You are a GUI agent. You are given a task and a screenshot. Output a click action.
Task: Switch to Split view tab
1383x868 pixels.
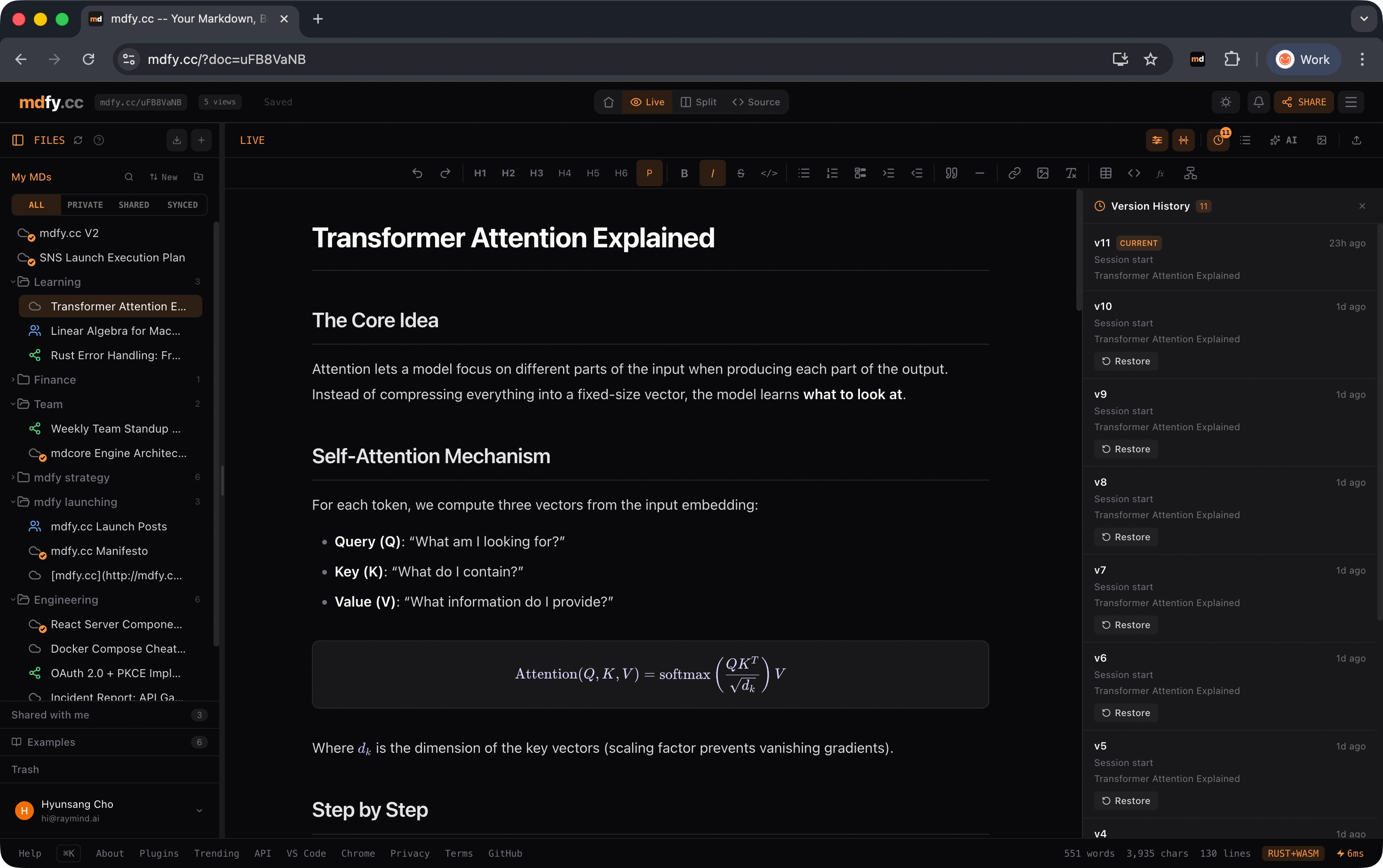coord(699,102)
